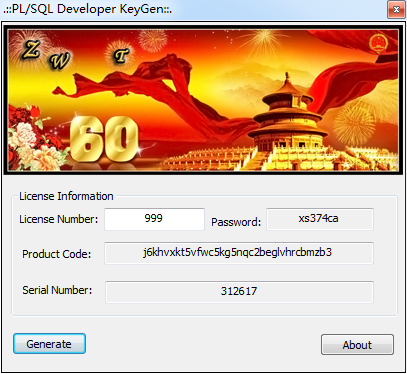Click the anniversary banner image
This screenshot has width=407, height=374.
[203, 100]
